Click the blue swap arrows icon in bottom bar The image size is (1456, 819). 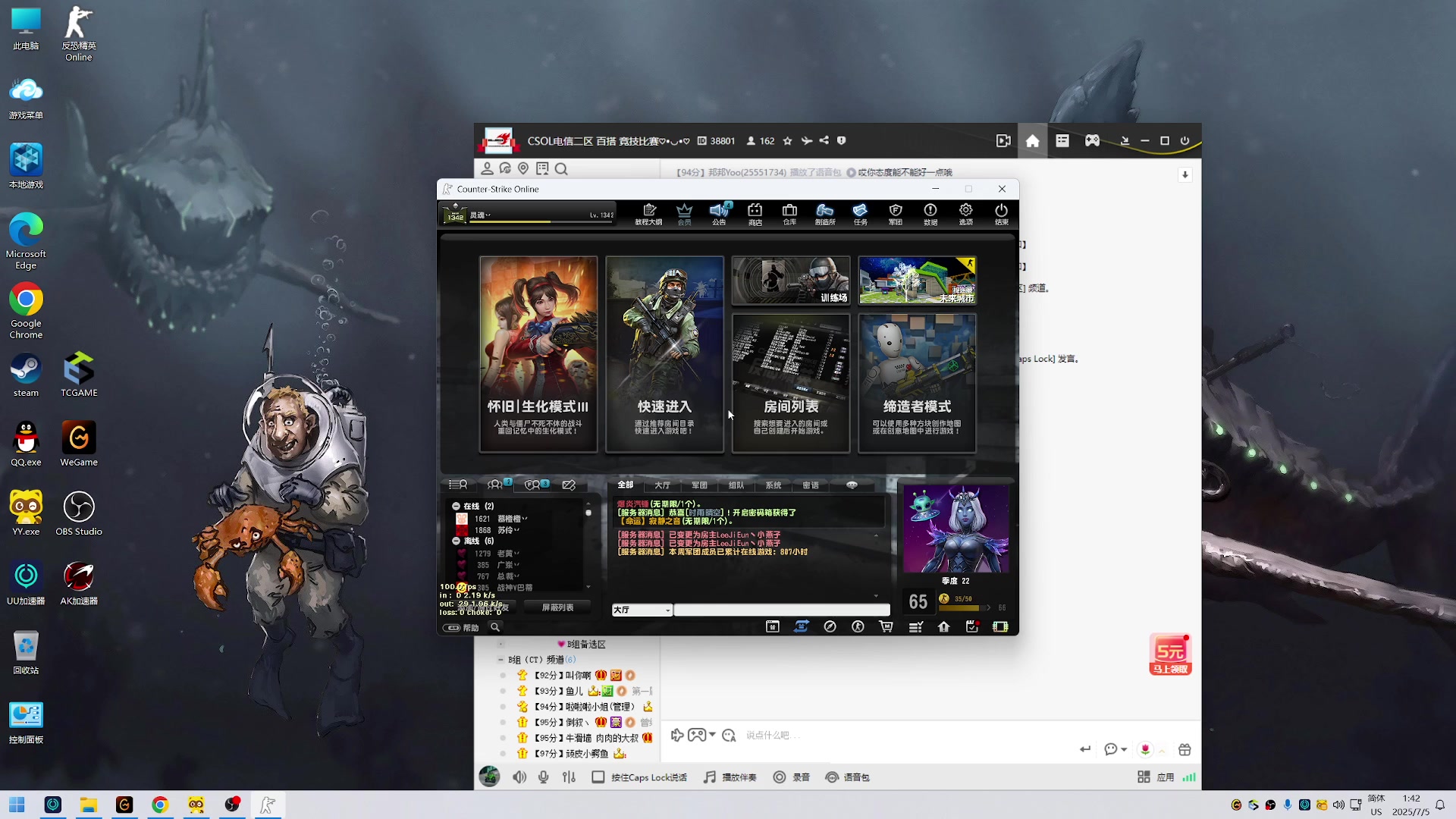coord(802,626)
